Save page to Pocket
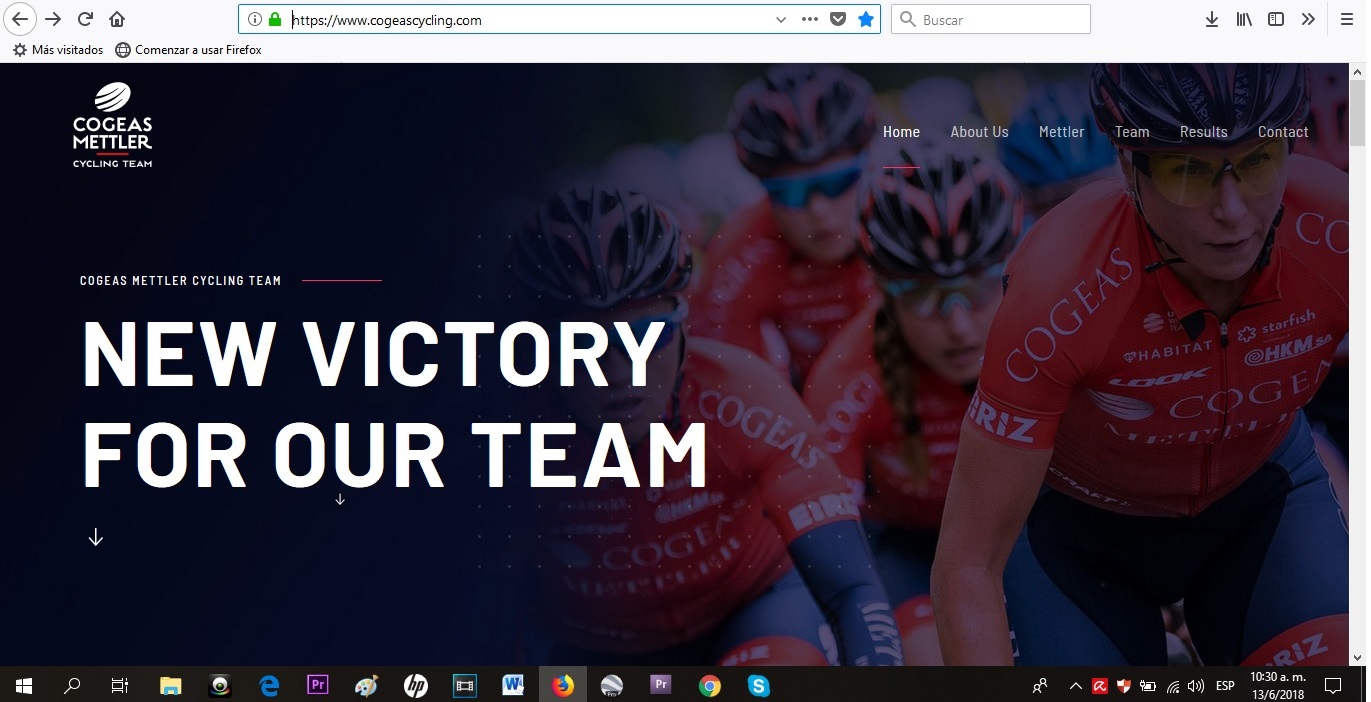 click(838, 18)
